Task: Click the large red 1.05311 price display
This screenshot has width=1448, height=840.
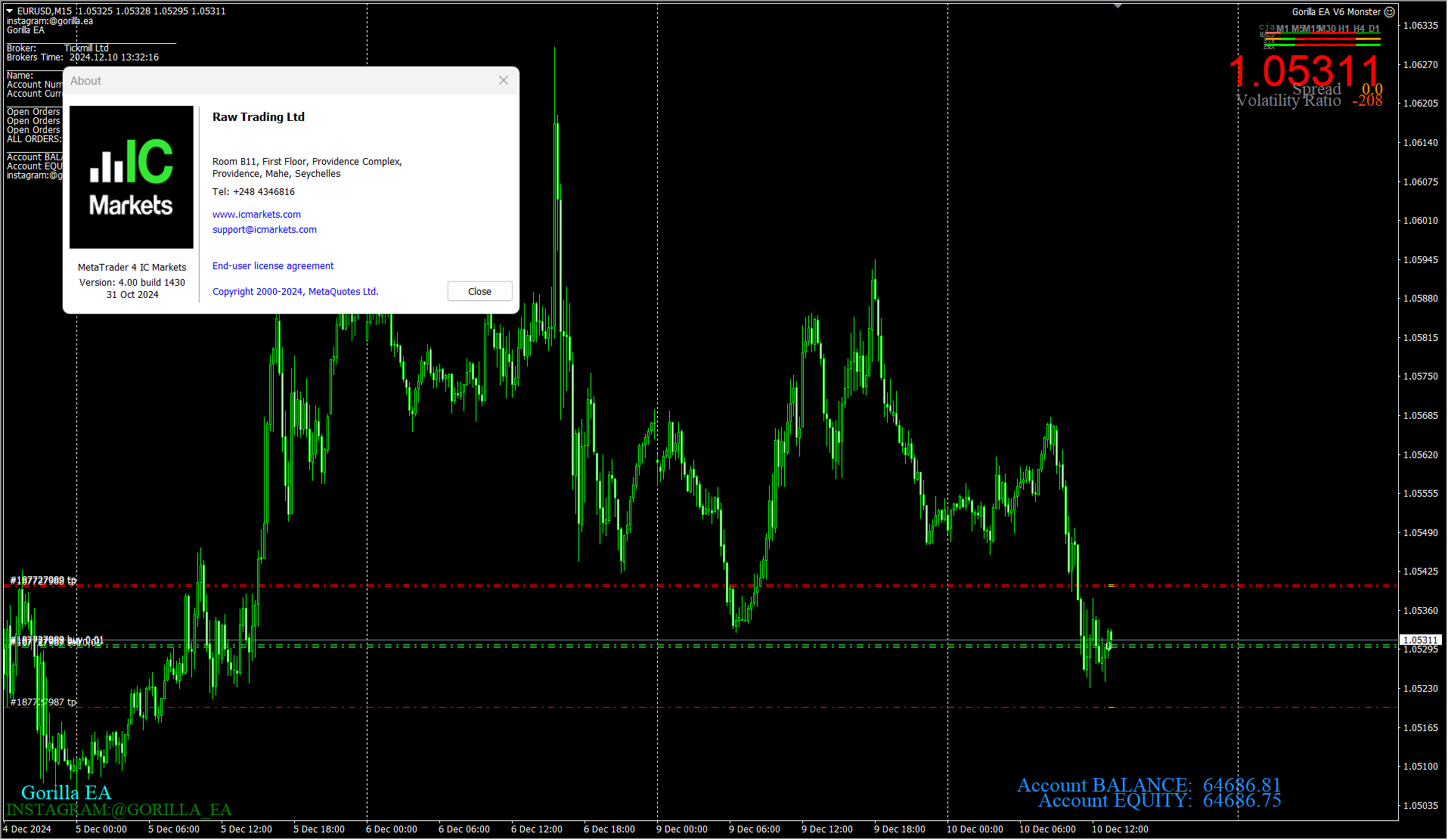Action: click(x=1305, y=72)
